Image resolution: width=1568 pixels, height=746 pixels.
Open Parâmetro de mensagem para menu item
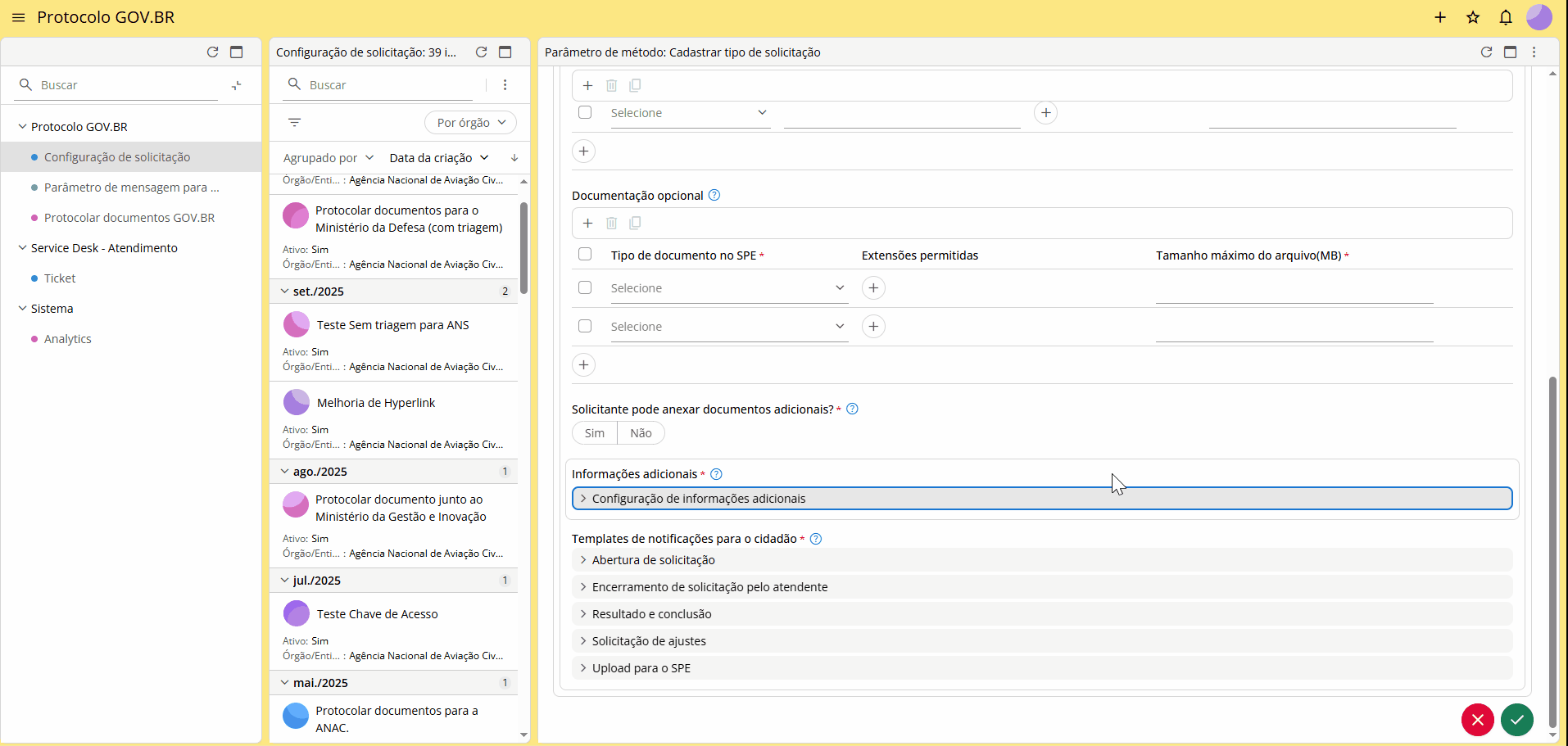(x=131, y=188)
